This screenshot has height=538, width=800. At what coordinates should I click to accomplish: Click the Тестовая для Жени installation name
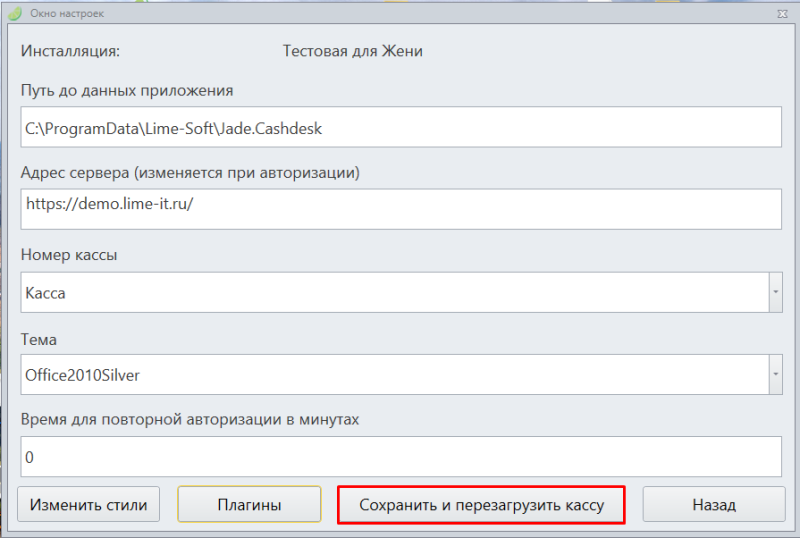(x=353, y=51)
